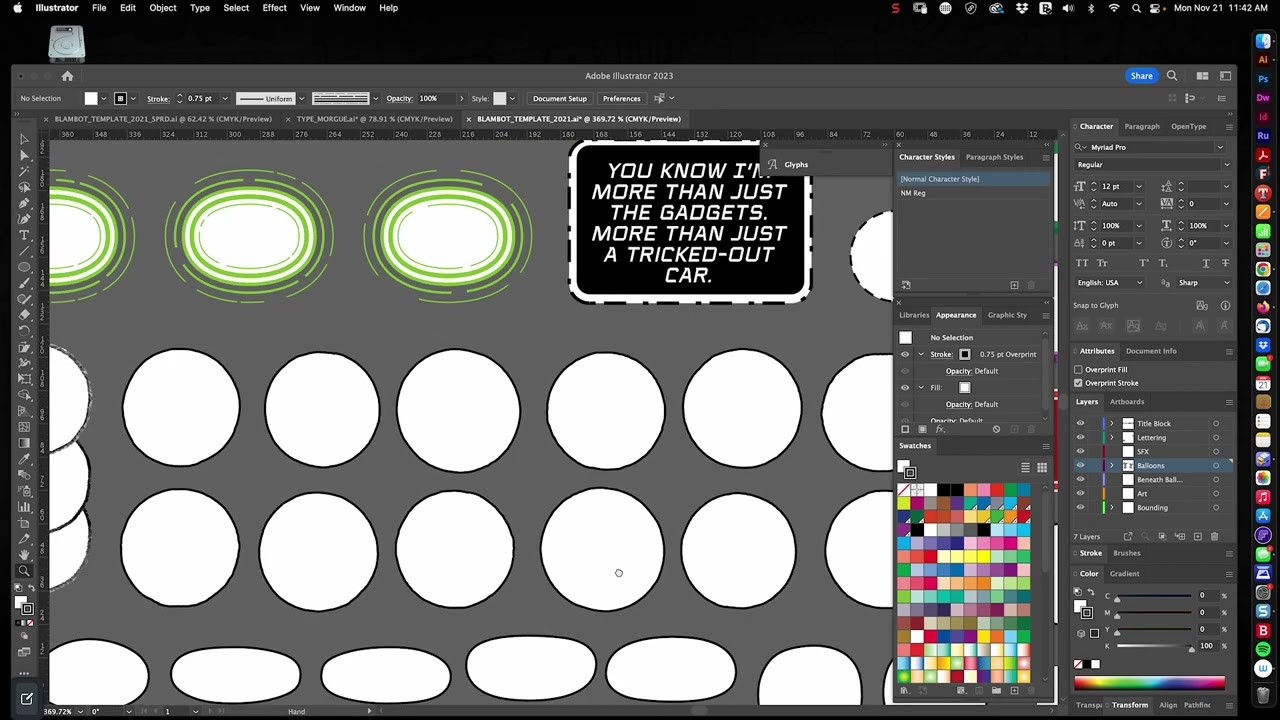Select the Hand tool

(24, 555)
